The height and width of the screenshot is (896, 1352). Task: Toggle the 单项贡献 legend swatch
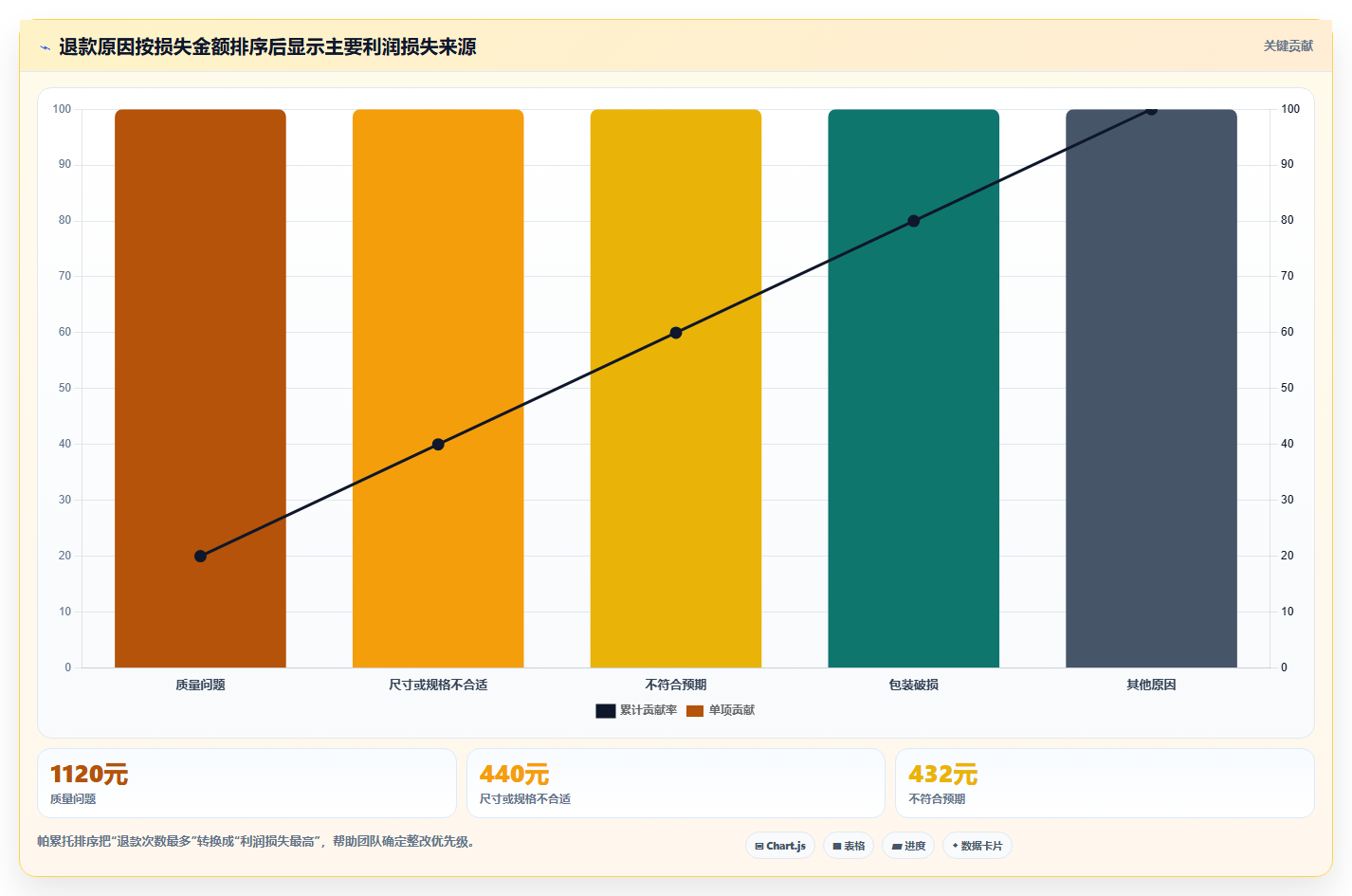[695, 710]
